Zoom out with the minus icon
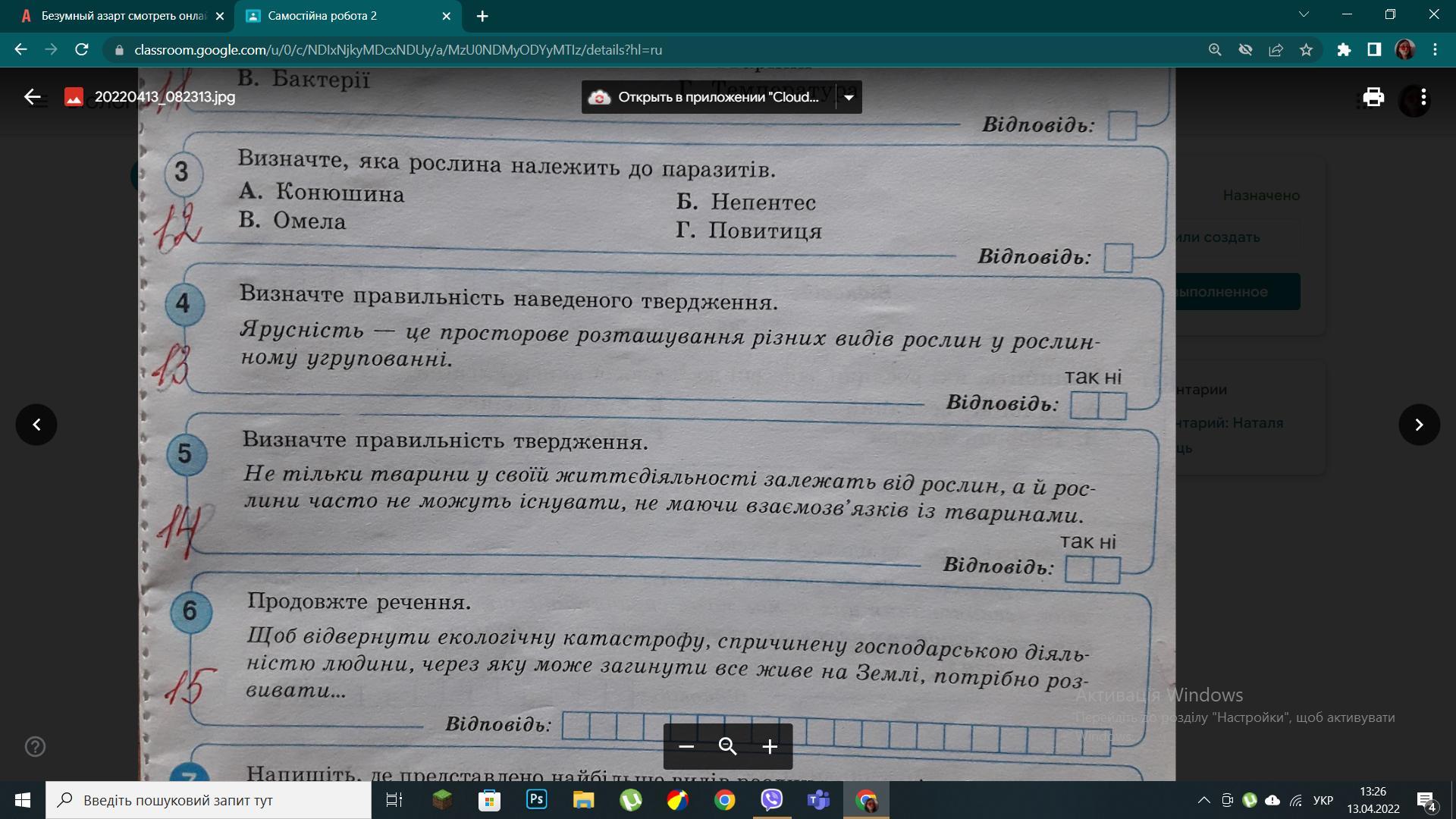 (686, 747)
